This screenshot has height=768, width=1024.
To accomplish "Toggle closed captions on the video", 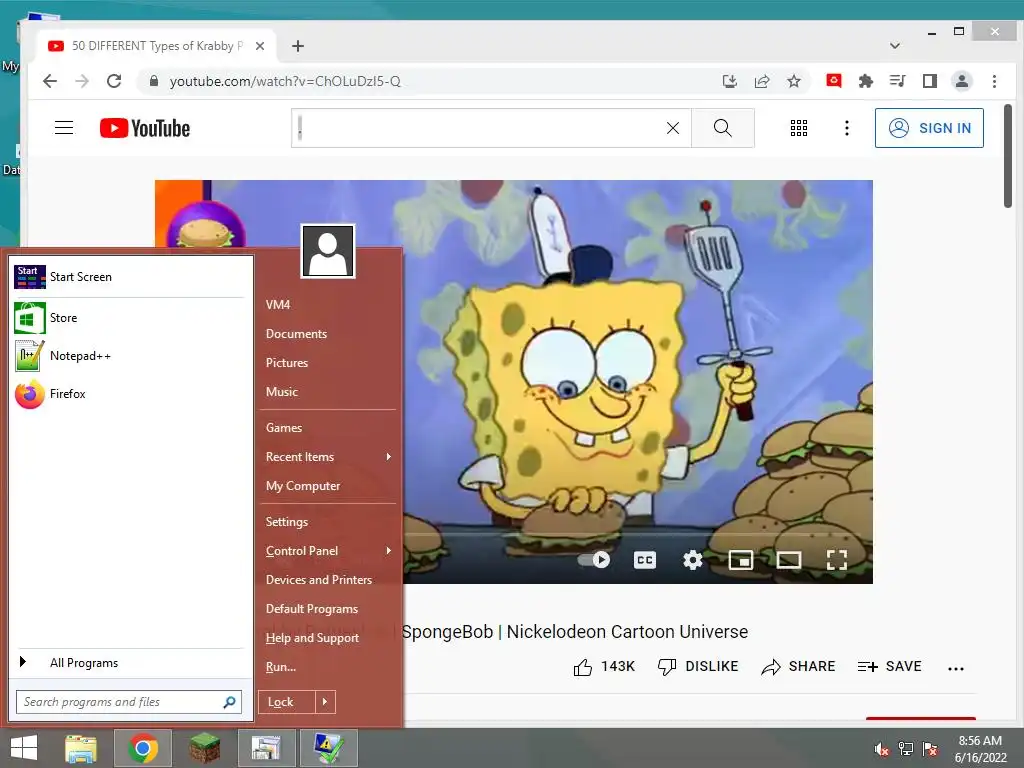I will [645, 560].
